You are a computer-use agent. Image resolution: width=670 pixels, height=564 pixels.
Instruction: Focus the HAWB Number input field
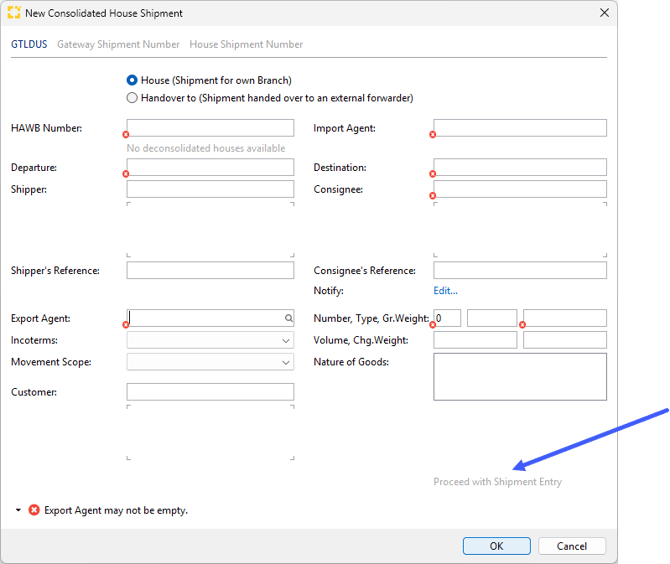pyautogui.click(x=210, y=128)
